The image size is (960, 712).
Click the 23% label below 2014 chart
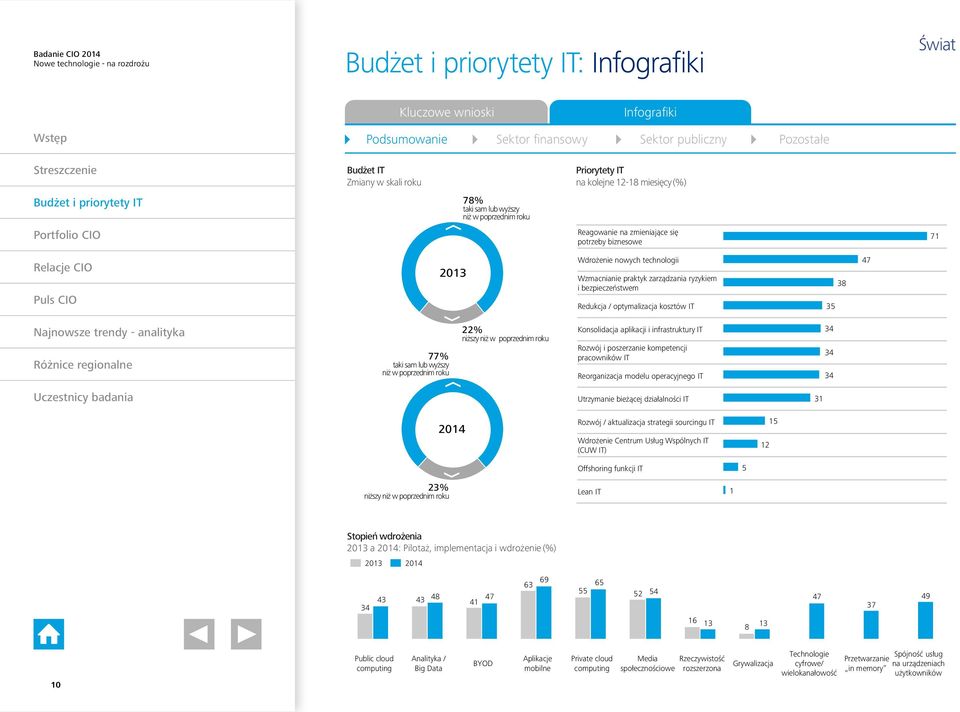pyautogui.click(x=438, y=487)
